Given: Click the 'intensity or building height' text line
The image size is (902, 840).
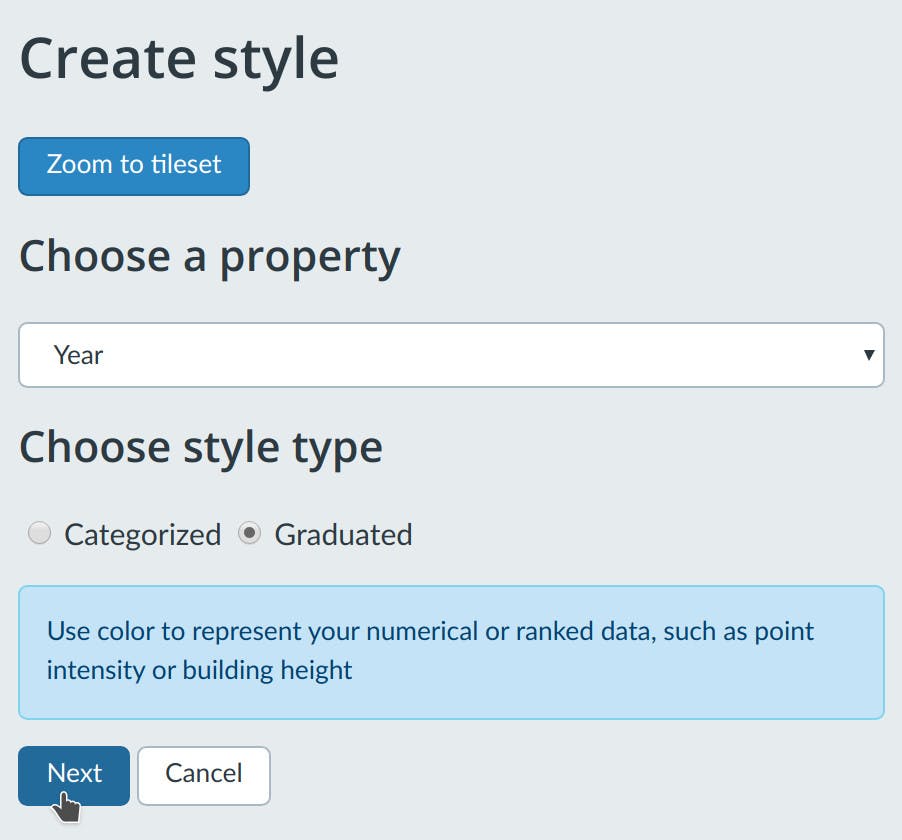Looking at the screenshot, I should coord(199,670).
